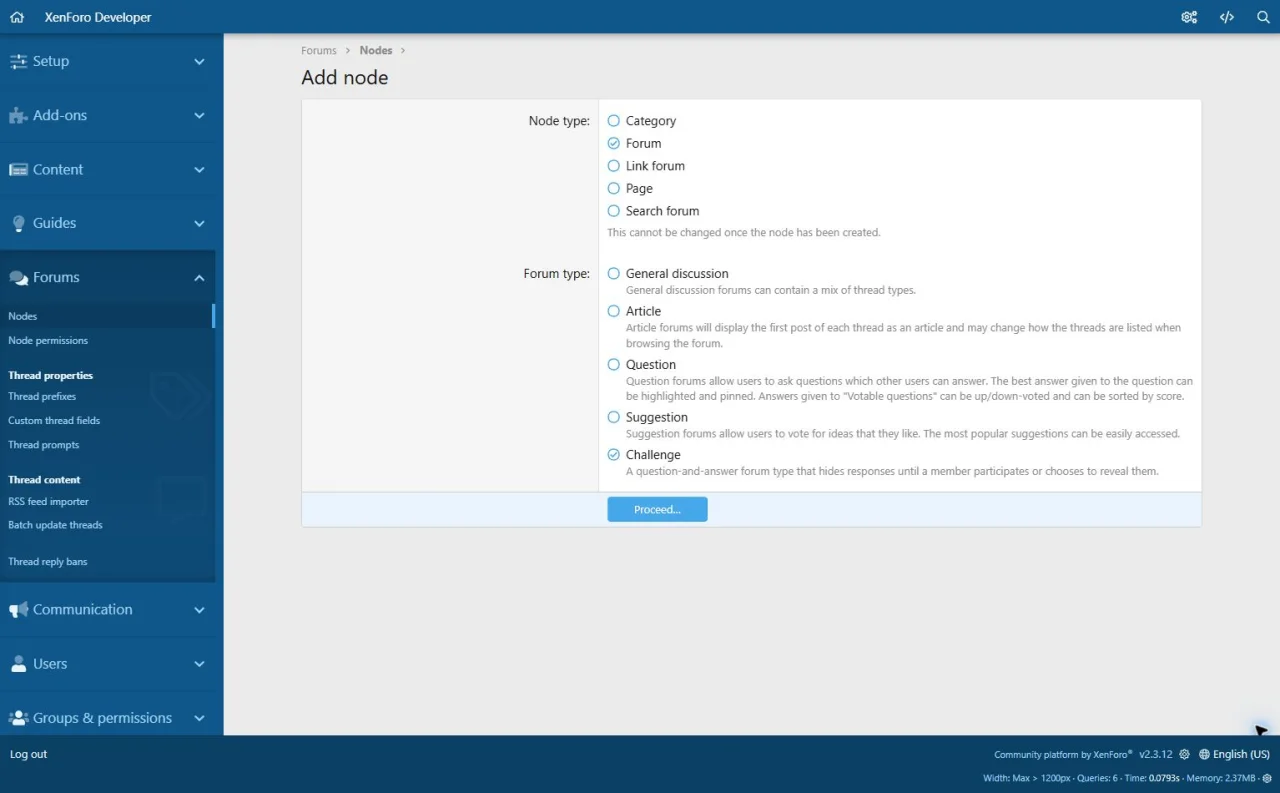The image size is (1280, 793).
Task: Click the Guides lightbulb icon
Action: pos(18,223)
